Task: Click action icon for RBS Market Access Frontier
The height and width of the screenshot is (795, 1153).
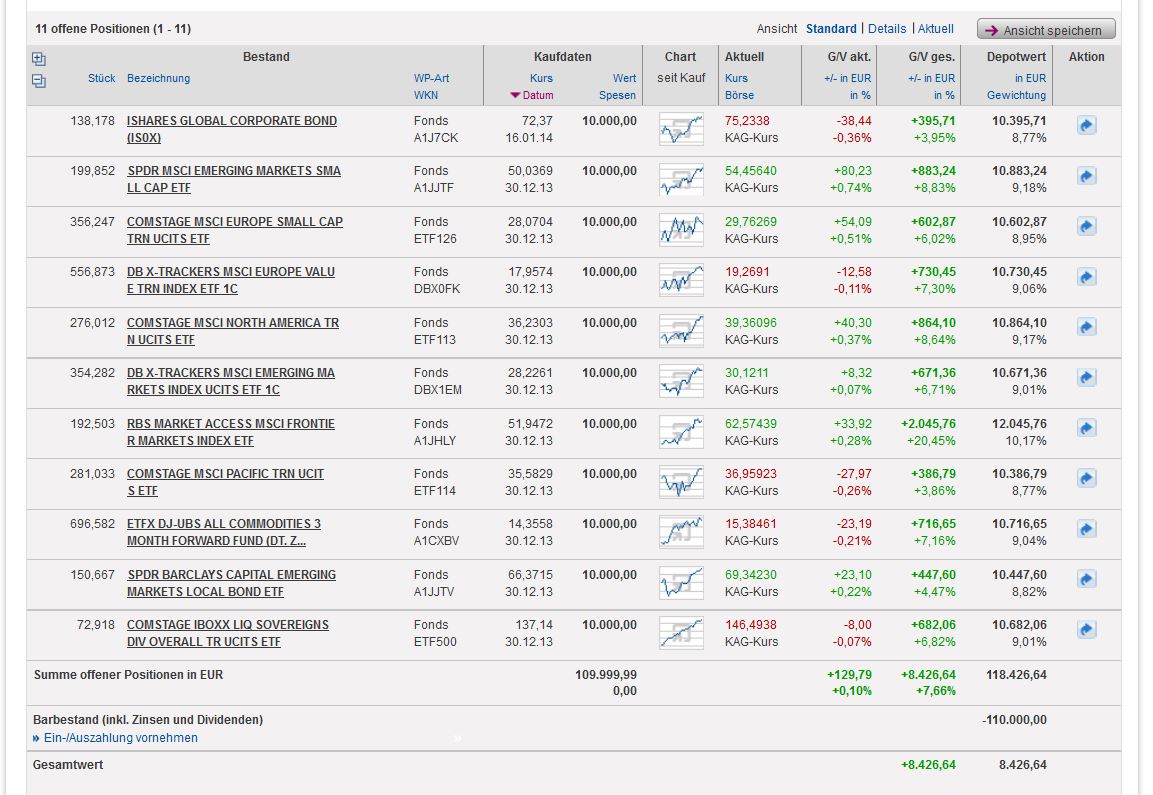Action: (x=1086, y=428)
